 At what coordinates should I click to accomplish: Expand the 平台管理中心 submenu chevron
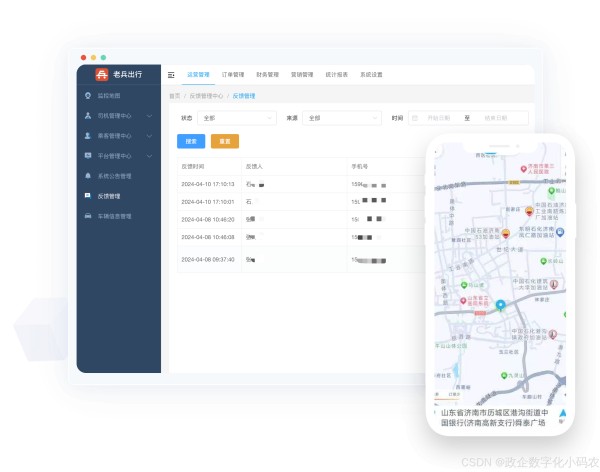pyautogui.click(x=149, y=156)
